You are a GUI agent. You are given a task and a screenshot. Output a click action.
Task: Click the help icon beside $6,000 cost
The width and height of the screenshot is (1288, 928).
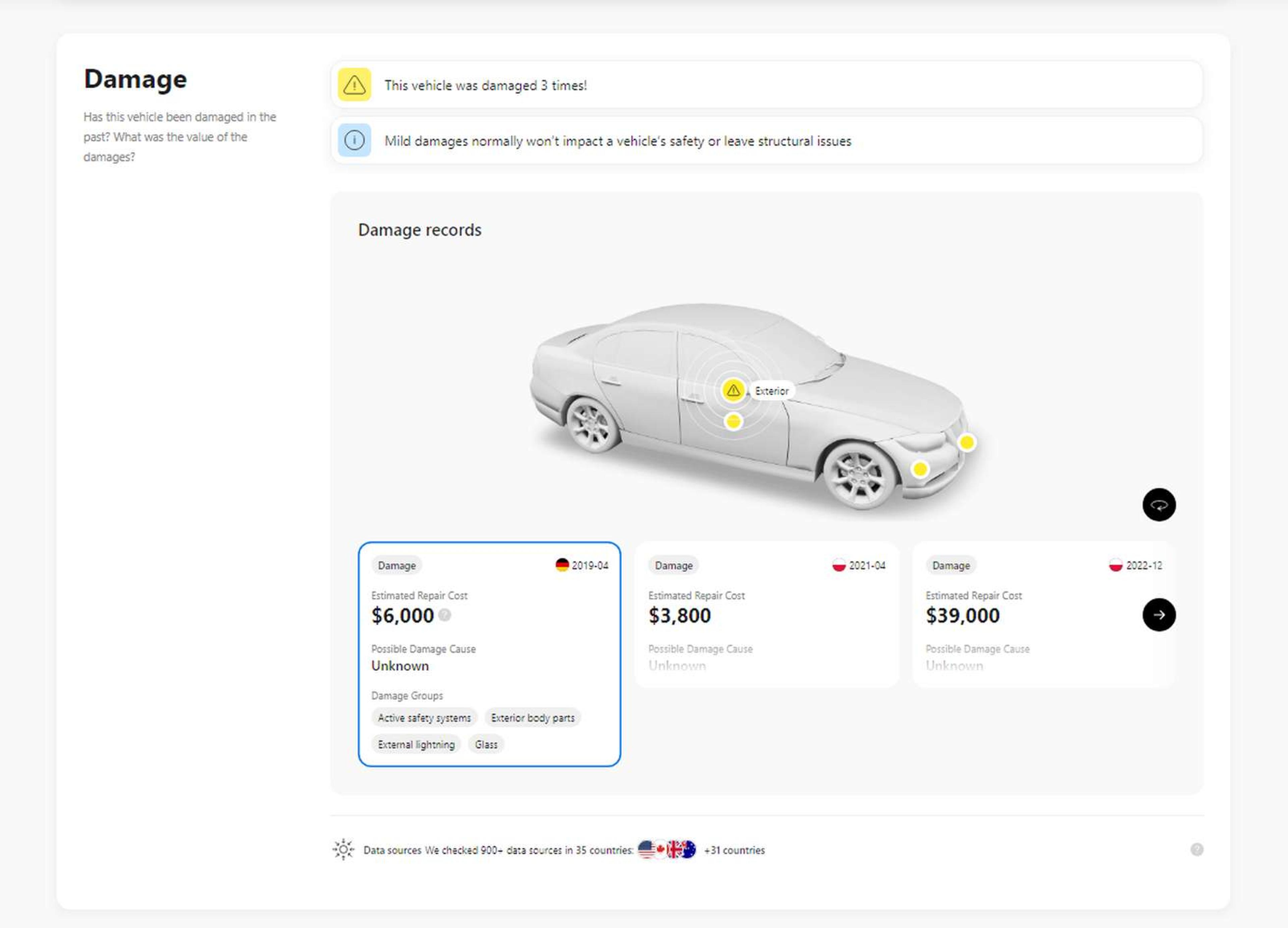coord(445,615)
